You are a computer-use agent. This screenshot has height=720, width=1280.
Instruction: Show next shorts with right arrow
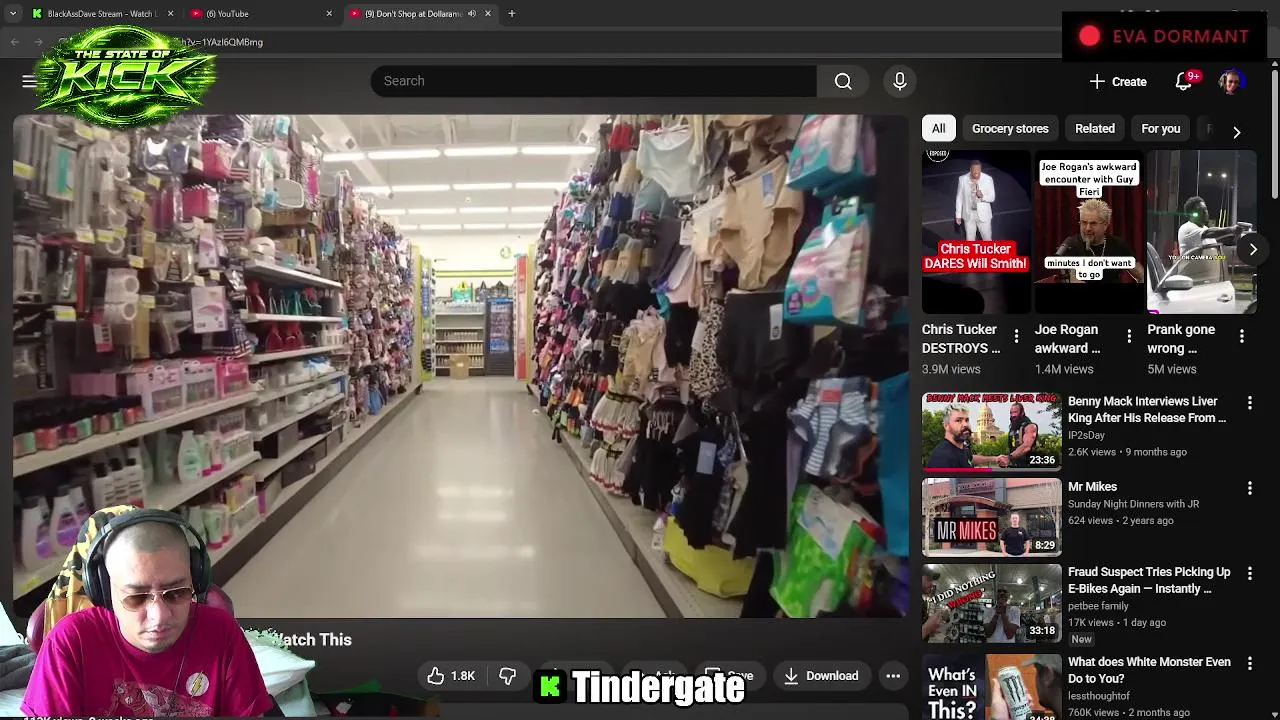[x=1252, y=249]
